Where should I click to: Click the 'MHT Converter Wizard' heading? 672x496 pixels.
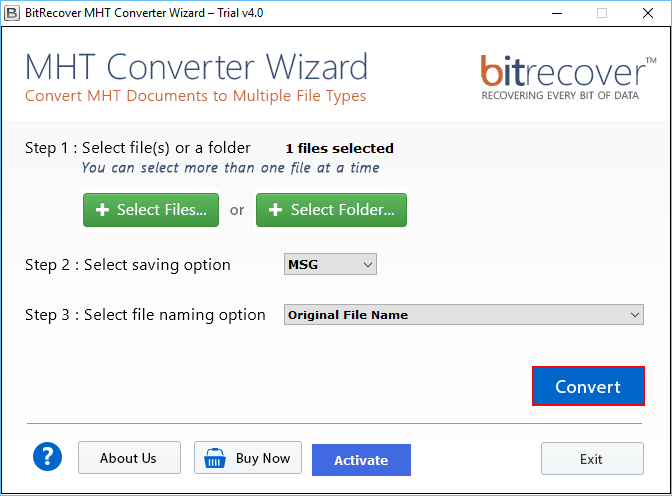pos(196,66)
